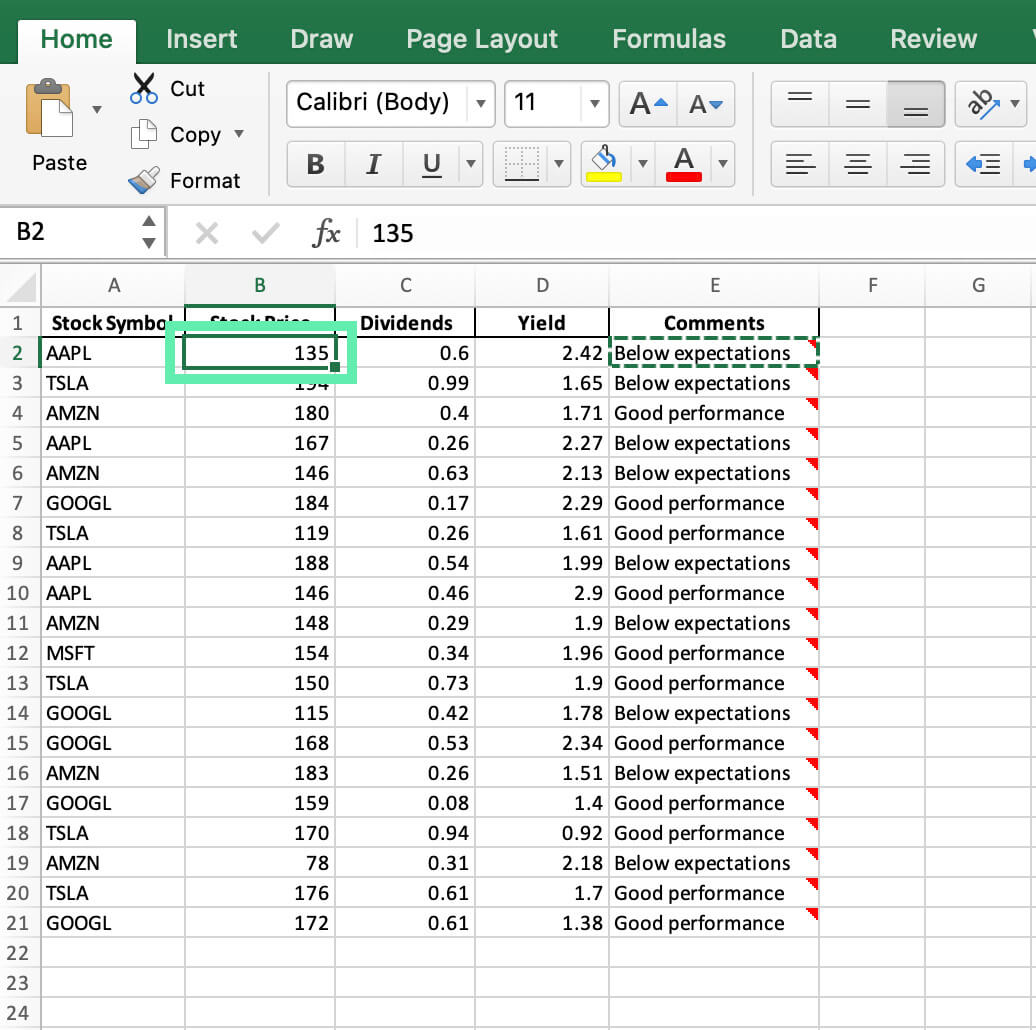This screenshot has height=1030, width=1036.
Task: Select the cell containing stock price 78
Action: pyautogui.click(x=260, y=863)
